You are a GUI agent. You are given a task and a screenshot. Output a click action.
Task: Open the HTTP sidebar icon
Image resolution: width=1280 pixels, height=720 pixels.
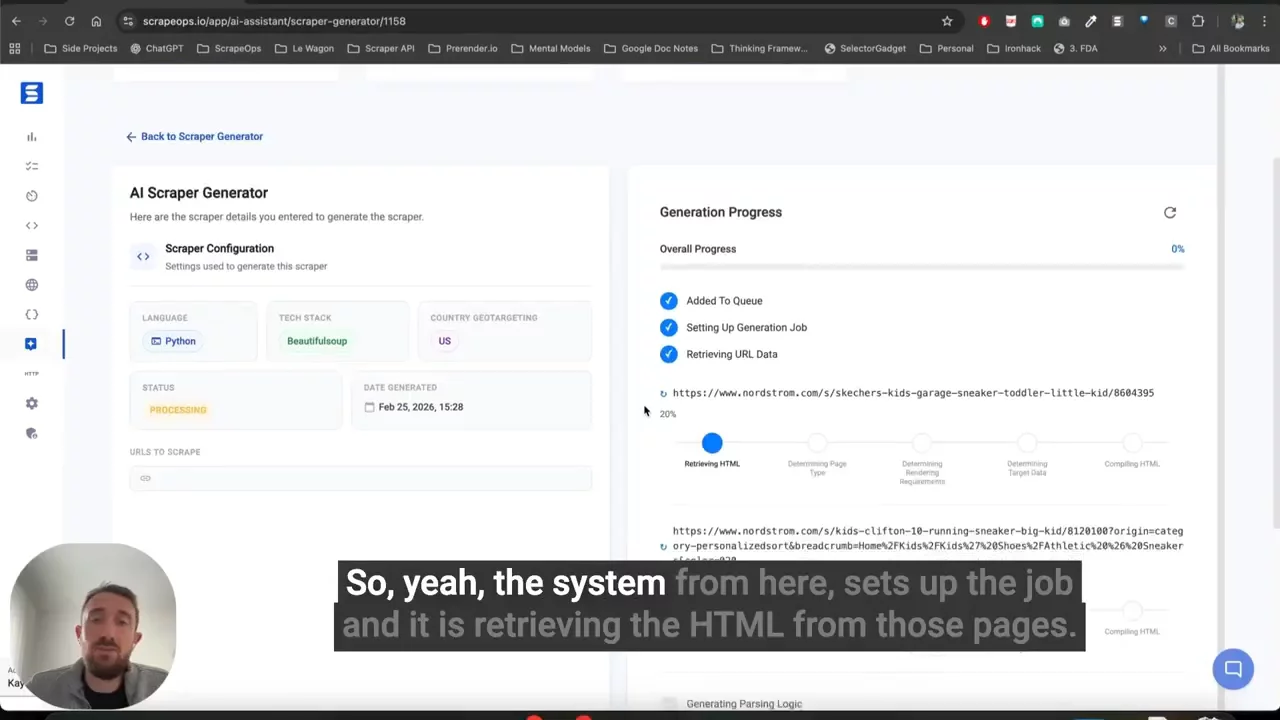[x=31, y=374]
